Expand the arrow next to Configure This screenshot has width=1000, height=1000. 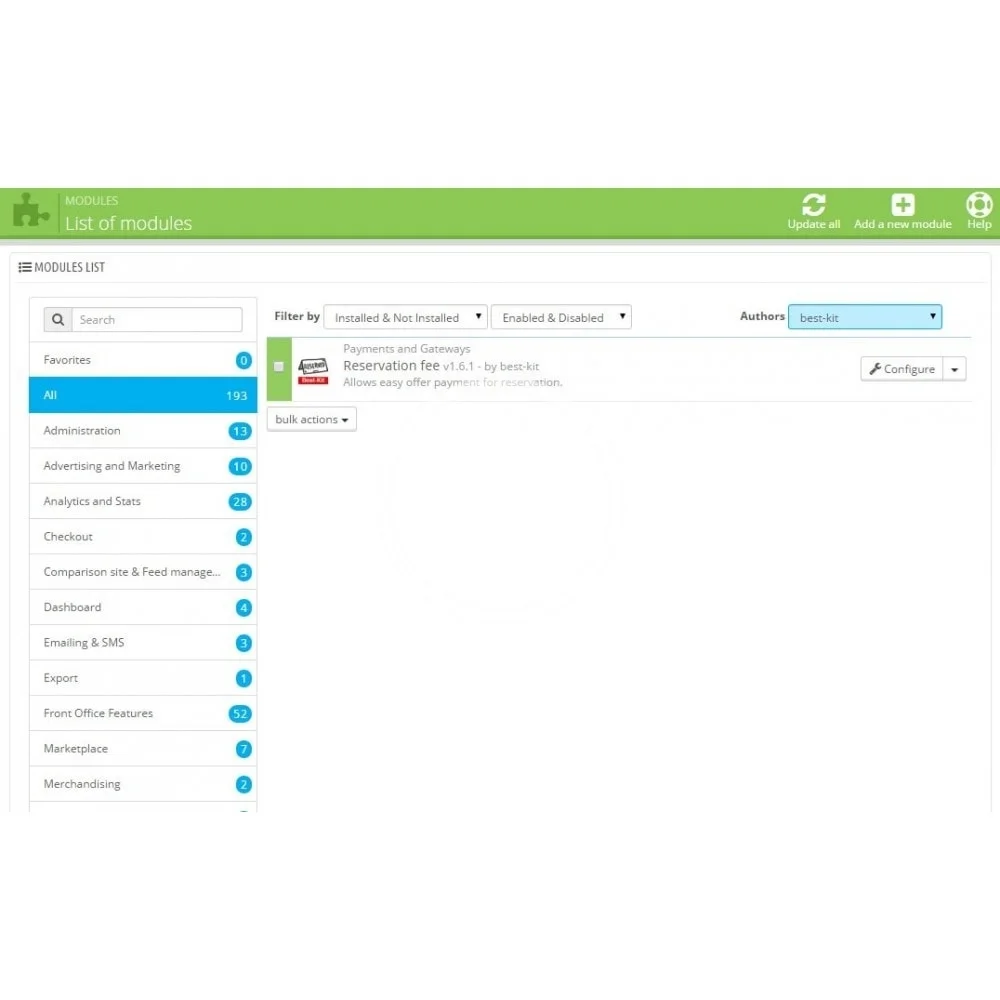pos(954,369)
